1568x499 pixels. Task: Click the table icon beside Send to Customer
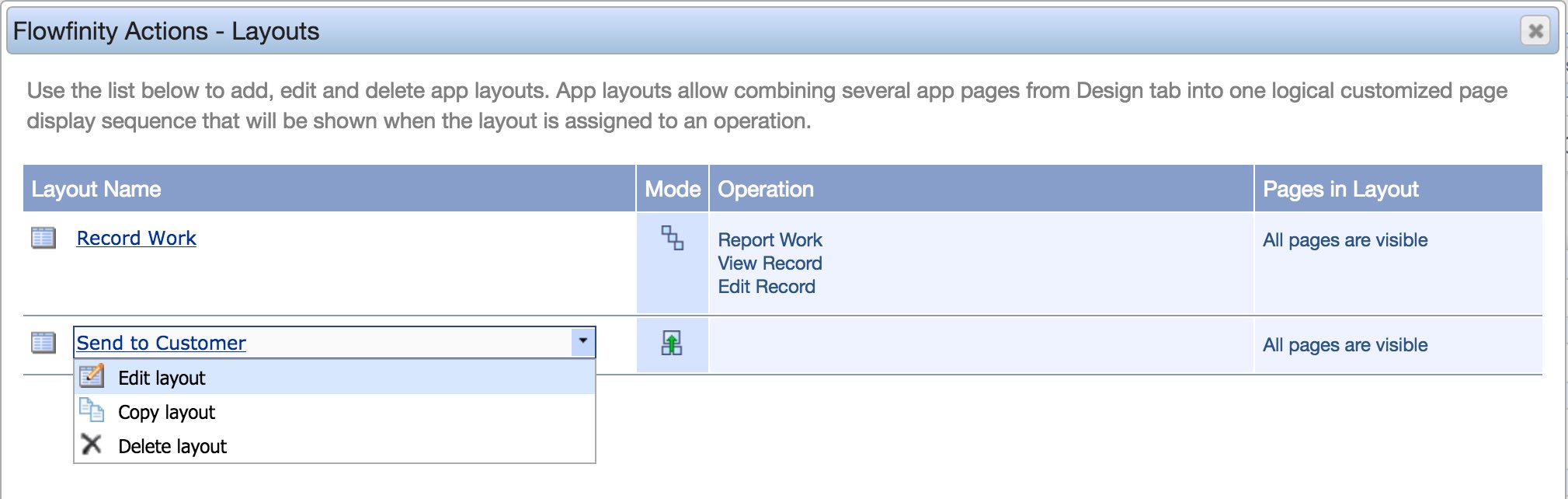point(43,343)
